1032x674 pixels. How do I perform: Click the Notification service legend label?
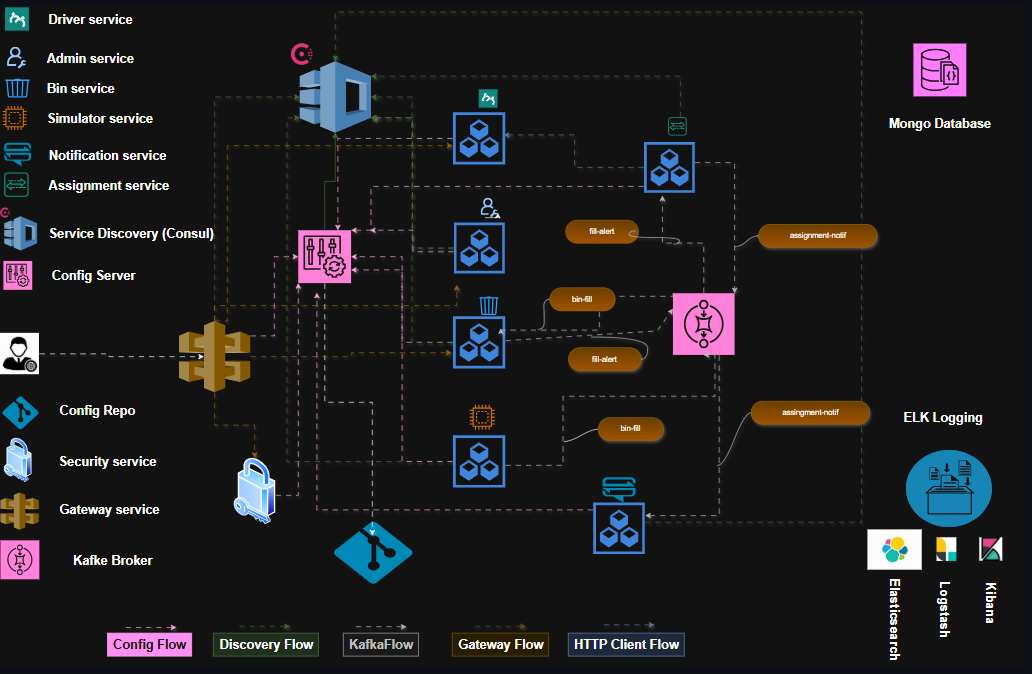pos(107,155)
